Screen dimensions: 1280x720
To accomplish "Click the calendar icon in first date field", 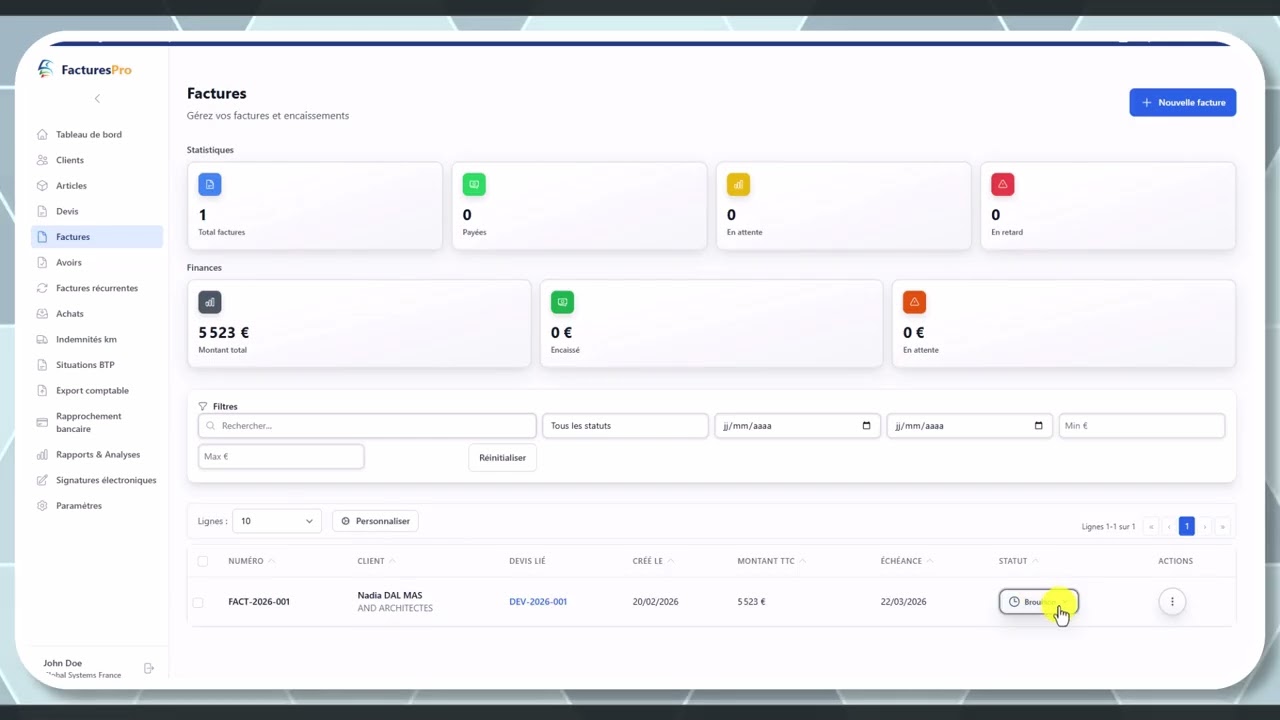I will coord(866,426).
